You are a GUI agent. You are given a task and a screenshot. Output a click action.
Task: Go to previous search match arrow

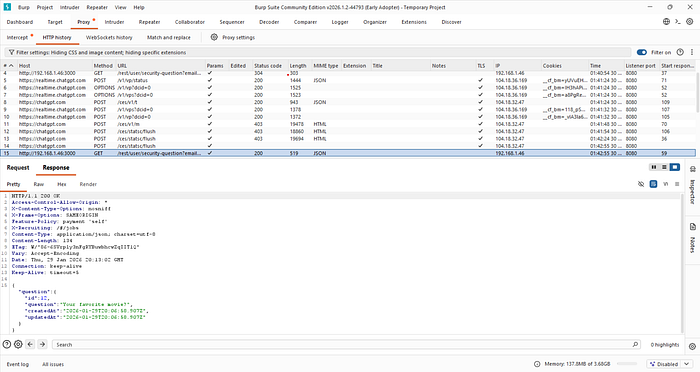click(x=30, y=344)
